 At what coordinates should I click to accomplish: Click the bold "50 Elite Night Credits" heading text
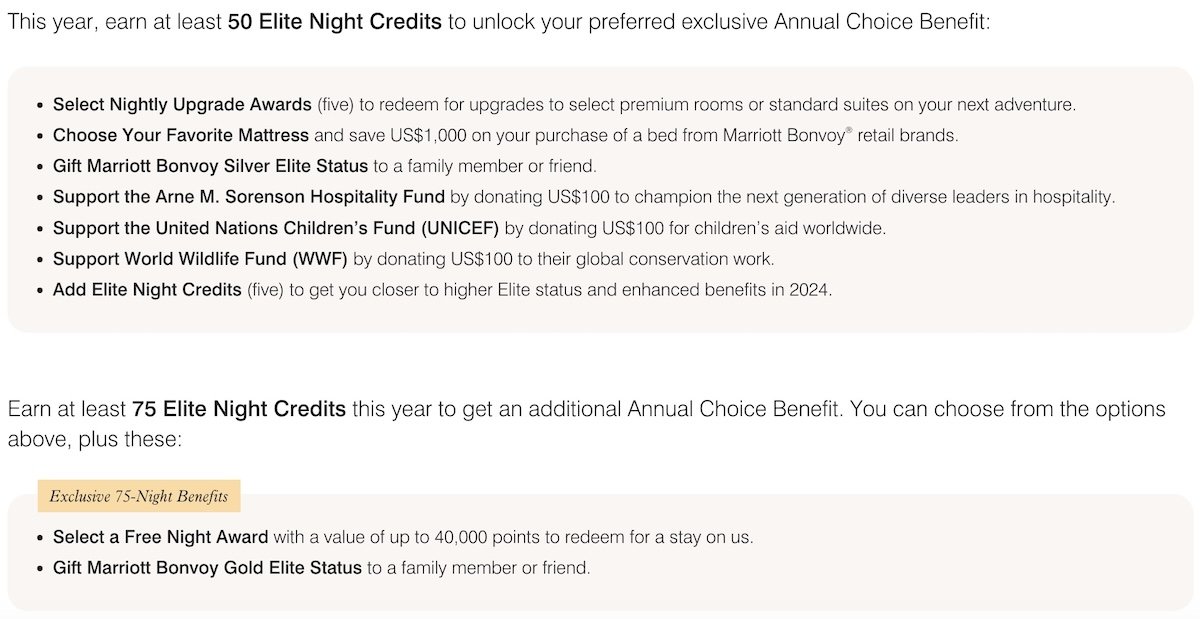(334, 21)
